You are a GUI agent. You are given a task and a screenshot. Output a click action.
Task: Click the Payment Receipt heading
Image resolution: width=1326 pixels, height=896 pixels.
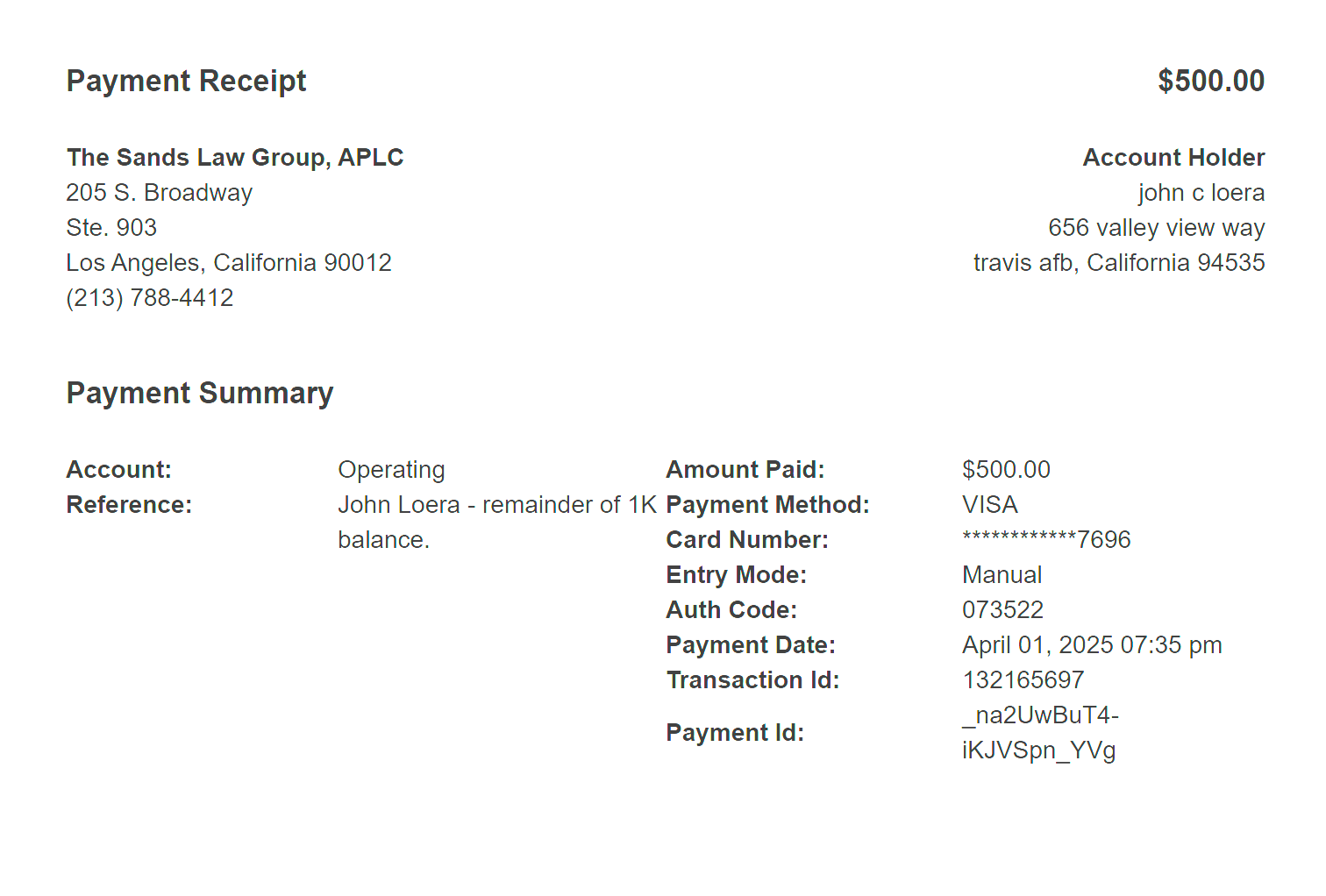(187, 81)
